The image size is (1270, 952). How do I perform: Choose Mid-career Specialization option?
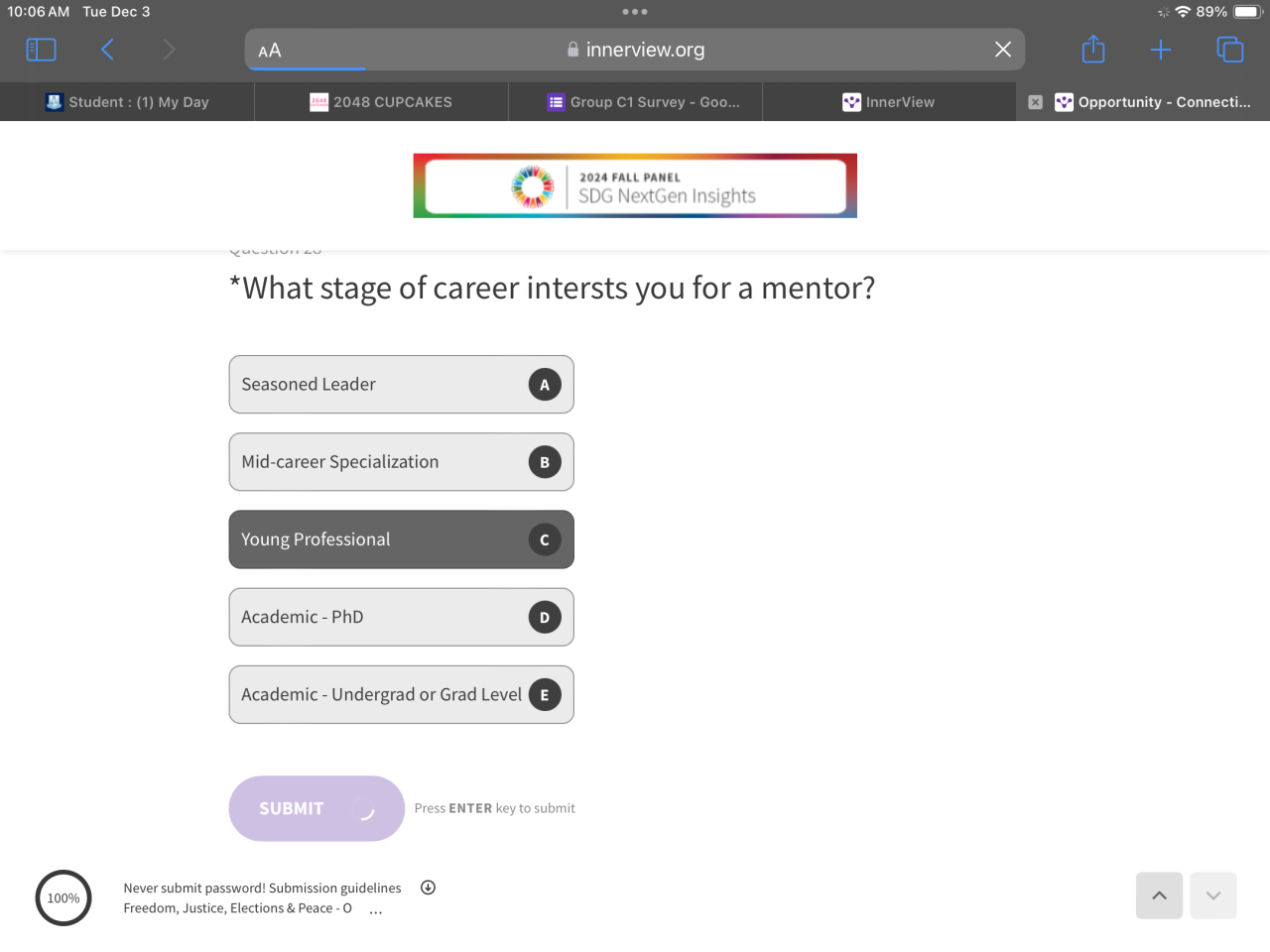(401, 462)
